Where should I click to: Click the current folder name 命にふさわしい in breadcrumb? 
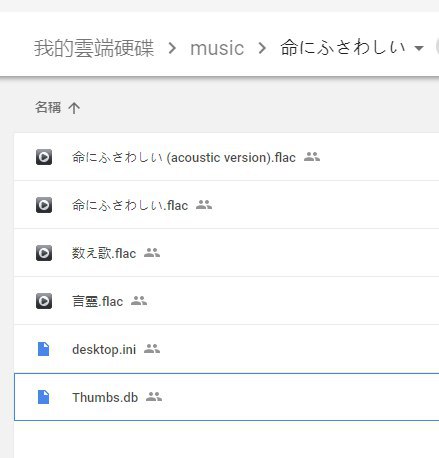(343, 47)
